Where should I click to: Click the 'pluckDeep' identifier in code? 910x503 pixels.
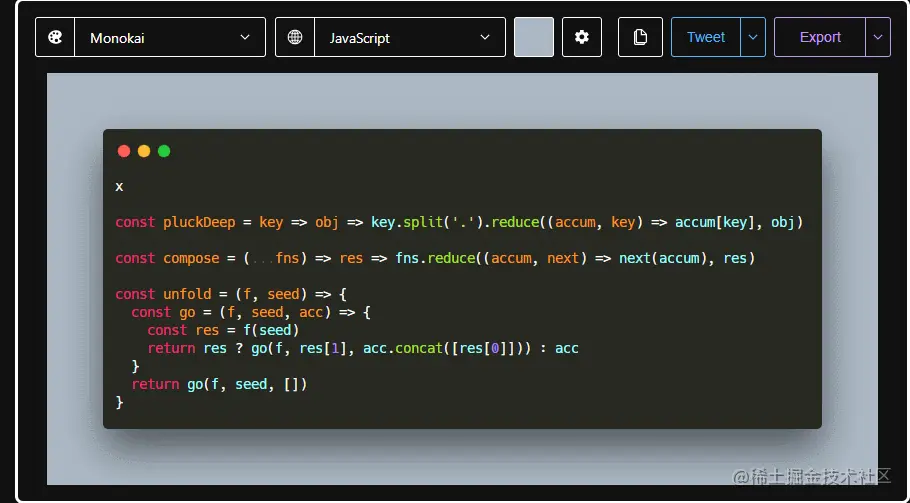[199, 222]
